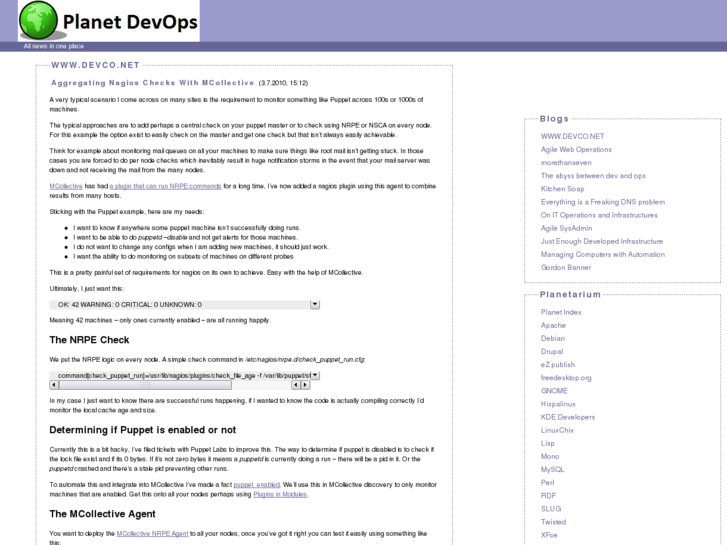Open the Gordon Banner blog link
727x545 pixels.
point(566,268)
